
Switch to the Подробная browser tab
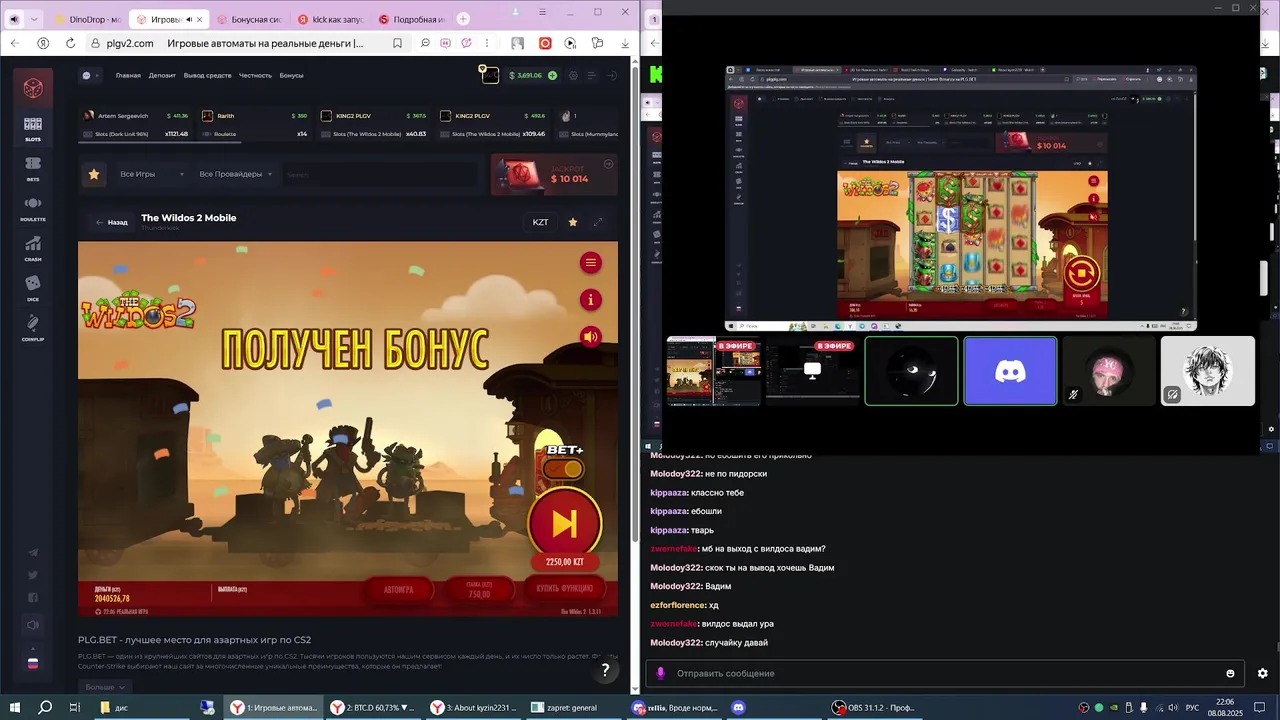click(x=410, y=19)
